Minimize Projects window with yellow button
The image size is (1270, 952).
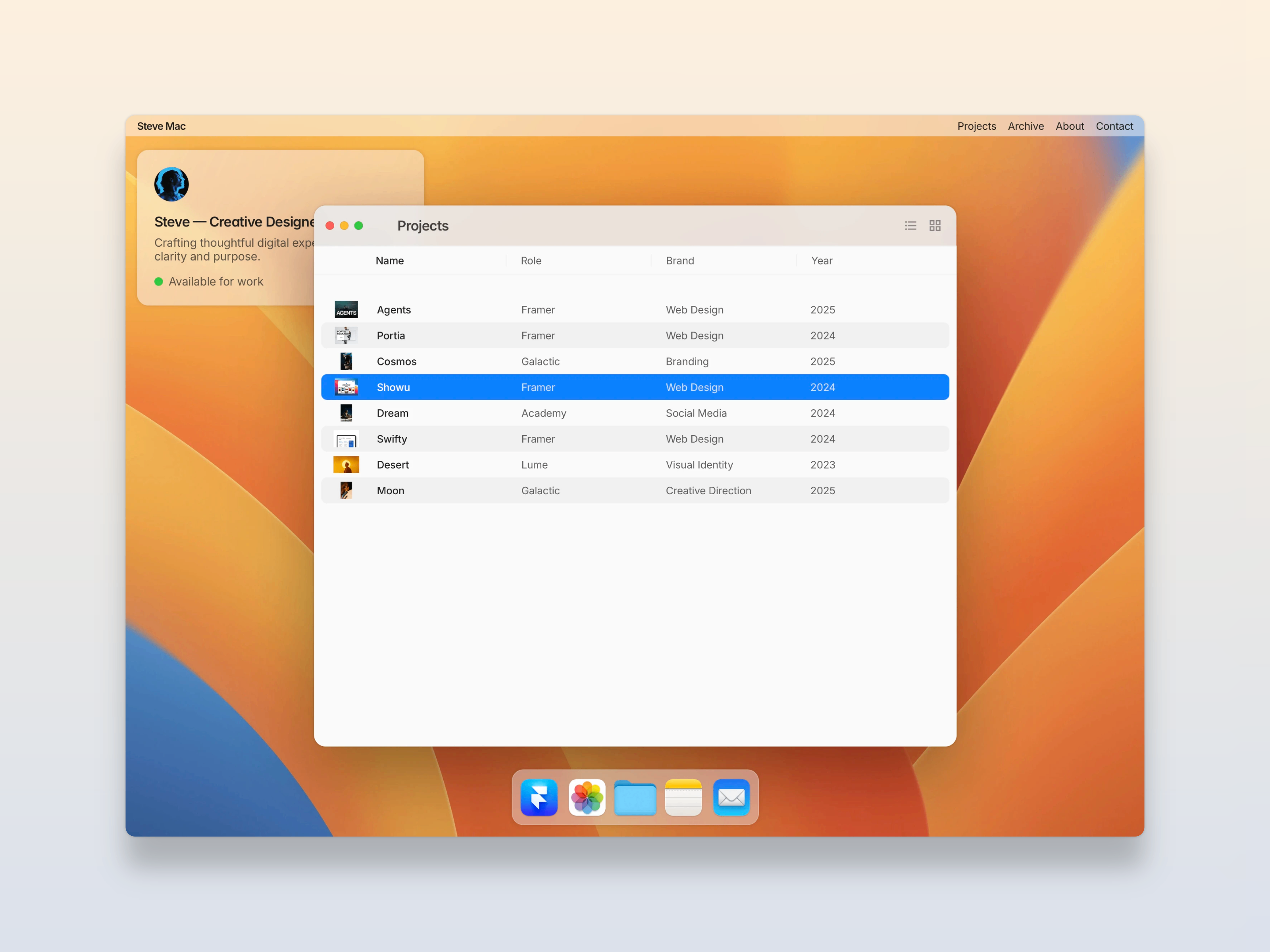coord(344,226)
